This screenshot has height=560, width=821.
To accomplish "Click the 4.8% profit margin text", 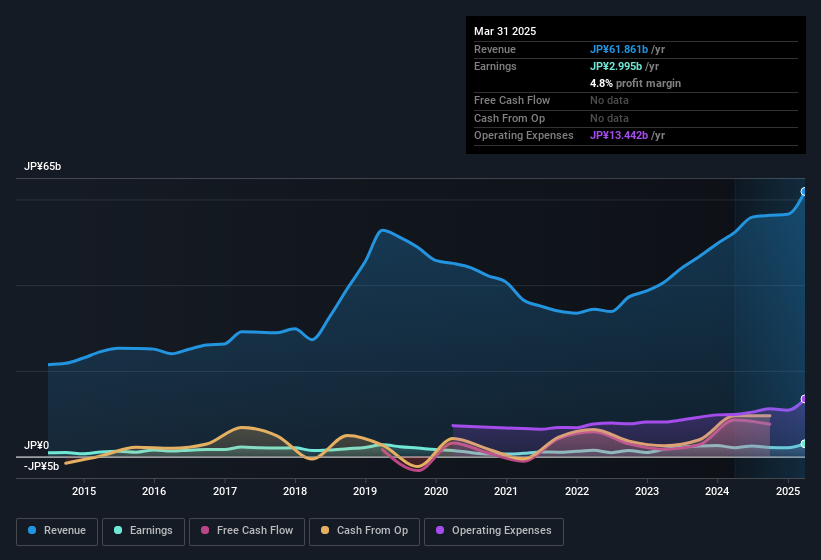I will [636, 83].
